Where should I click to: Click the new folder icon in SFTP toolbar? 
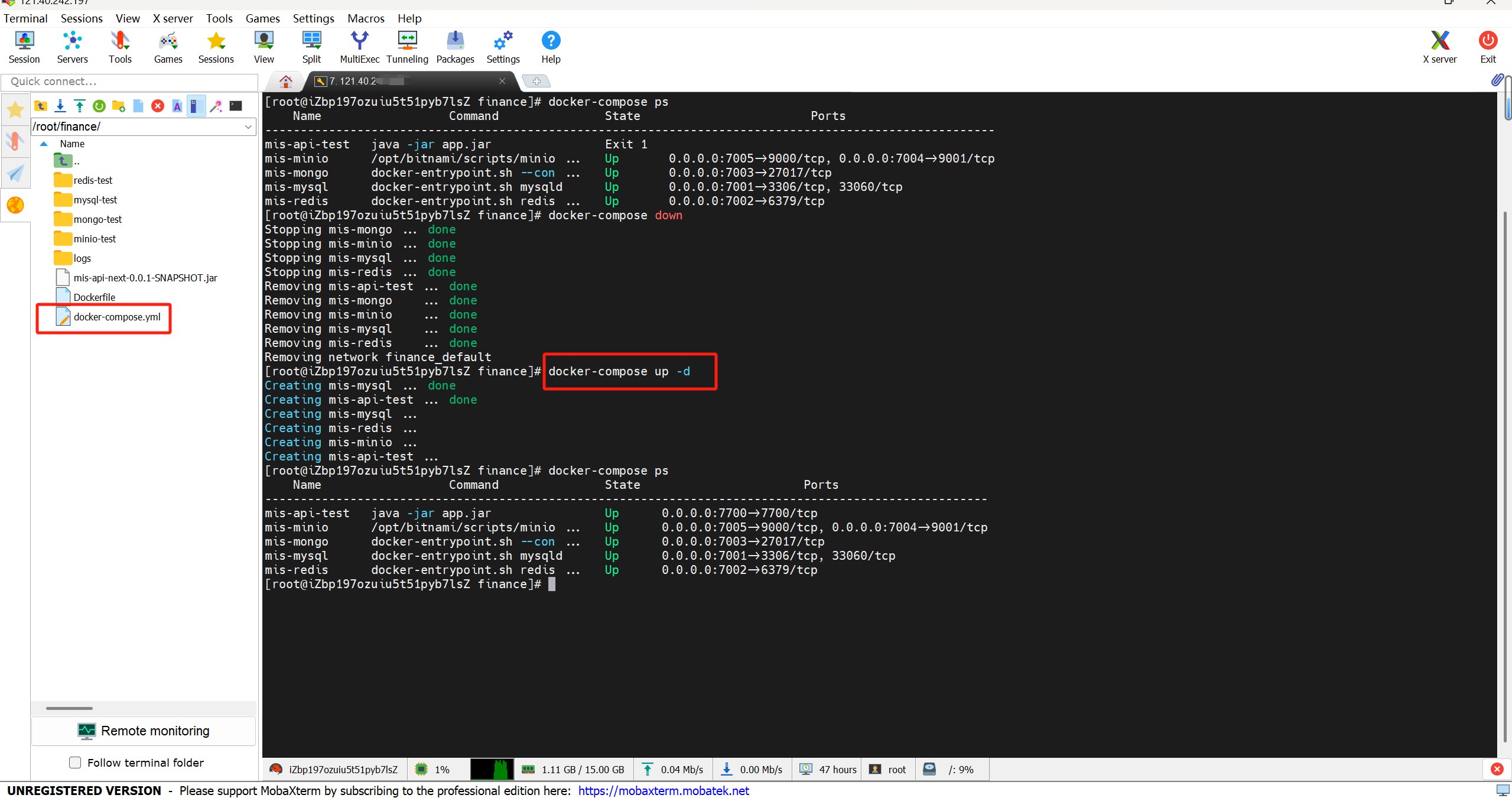[x=119, y=106]
